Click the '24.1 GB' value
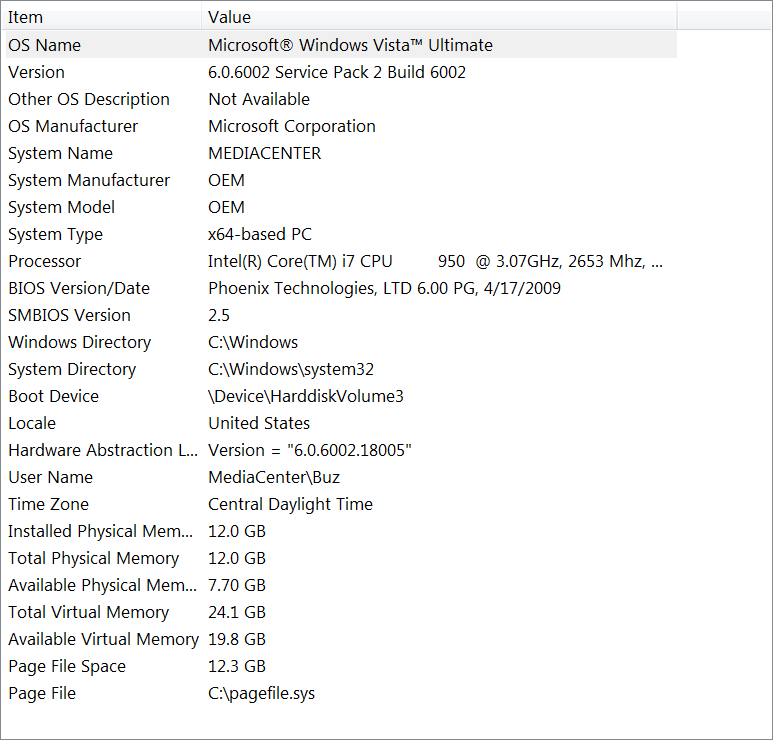 (237, 612)
